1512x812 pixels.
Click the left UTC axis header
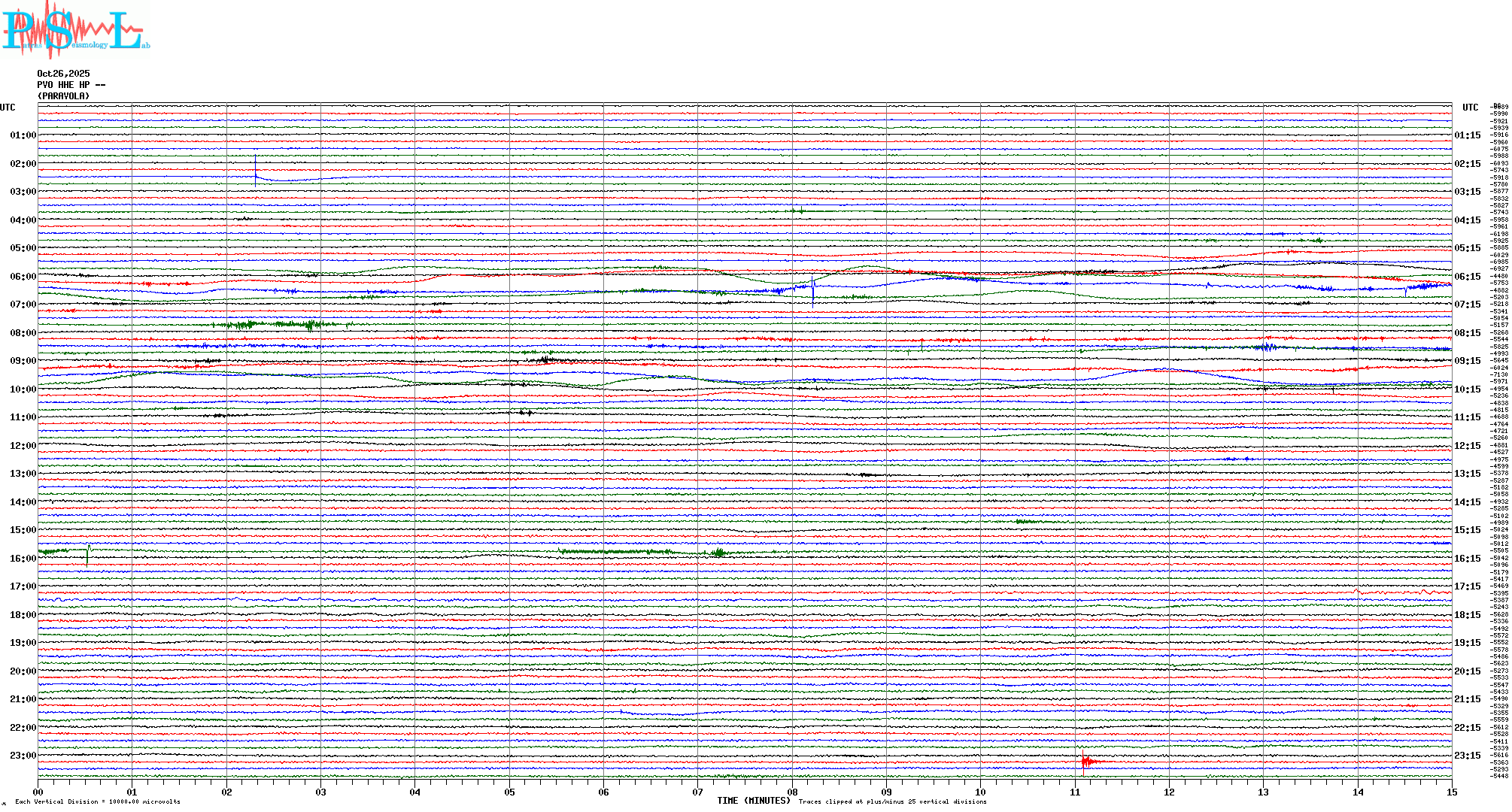click(x=8, y=108)
